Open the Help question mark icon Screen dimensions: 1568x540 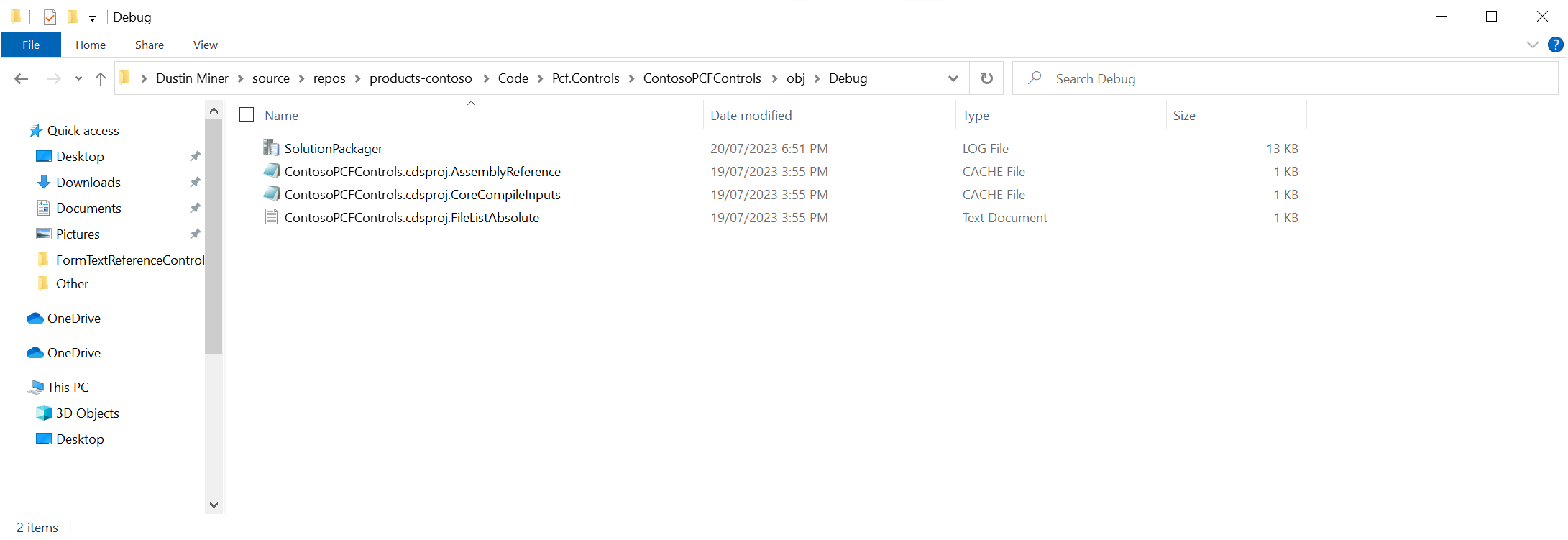(1555, 45)
